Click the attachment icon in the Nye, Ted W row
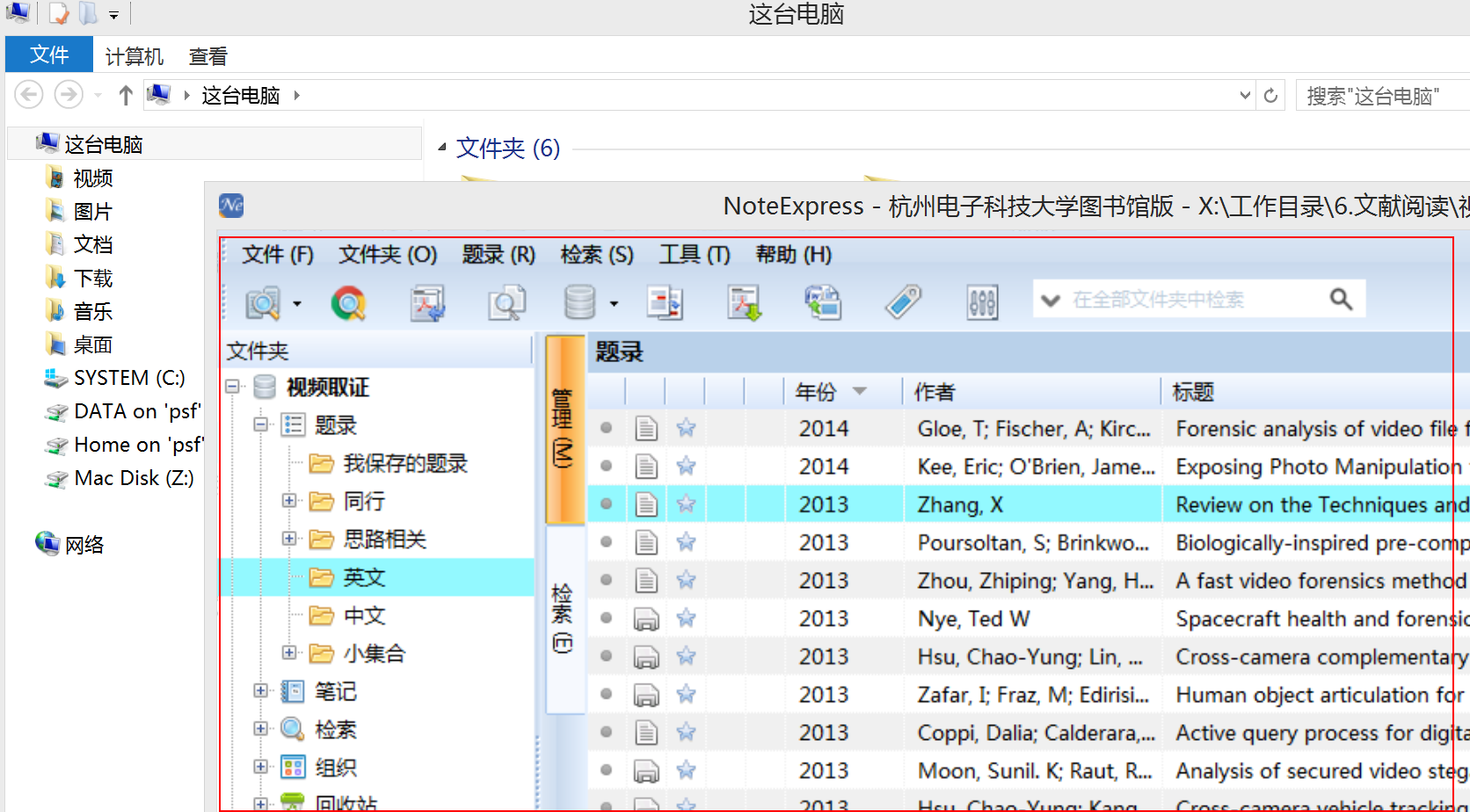 pos(646,620)
